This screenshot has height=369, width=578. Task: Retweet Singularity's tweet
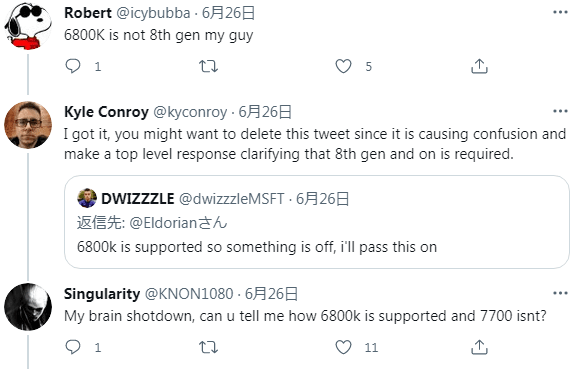208,347
